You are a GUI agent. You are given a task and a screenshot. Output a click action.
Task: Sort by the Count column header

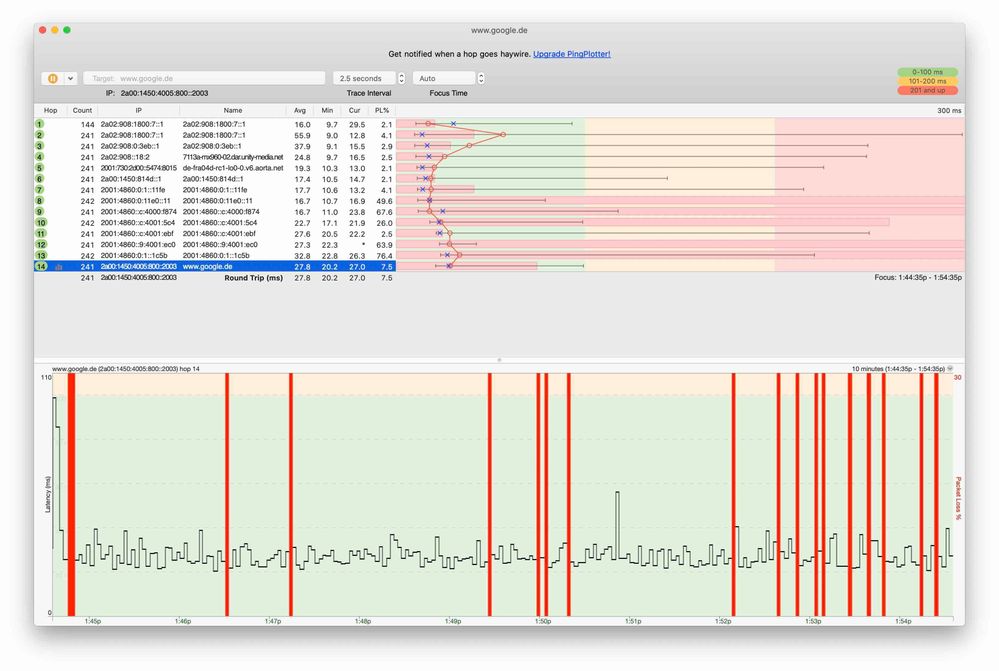82,110
